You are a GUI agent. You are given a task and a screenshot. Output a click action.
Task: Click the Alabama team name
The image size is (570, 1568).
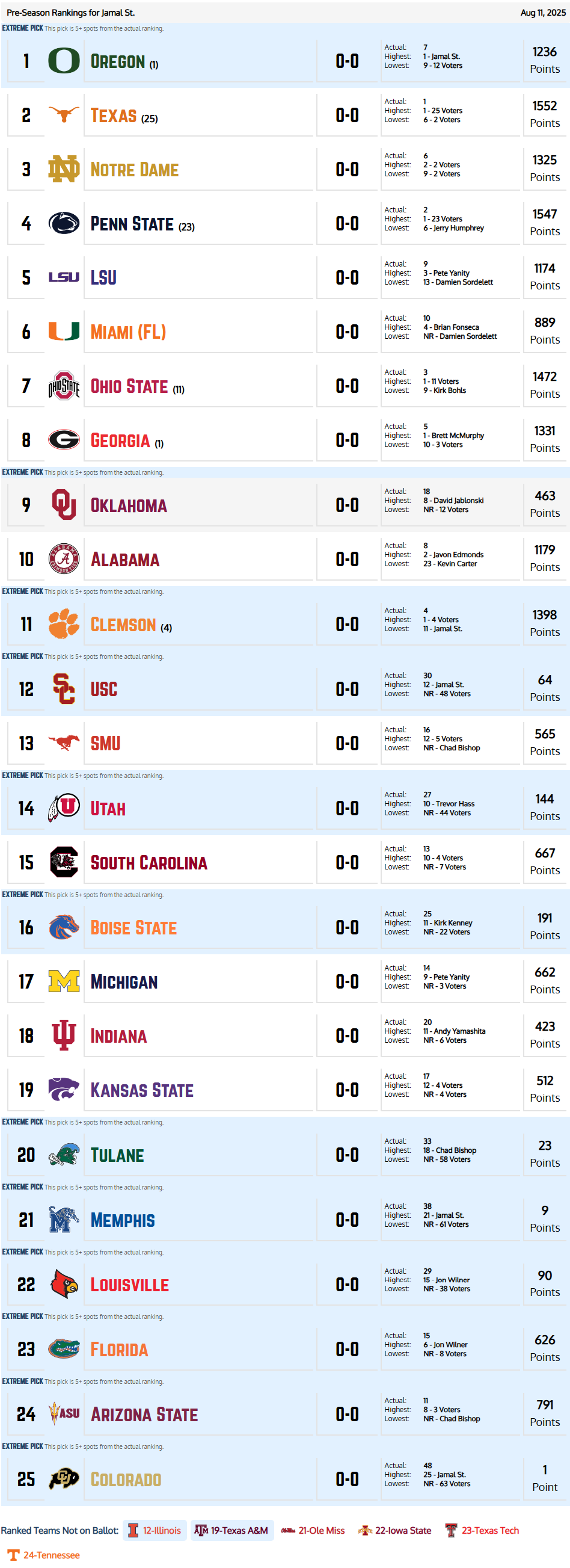(125, 560)
